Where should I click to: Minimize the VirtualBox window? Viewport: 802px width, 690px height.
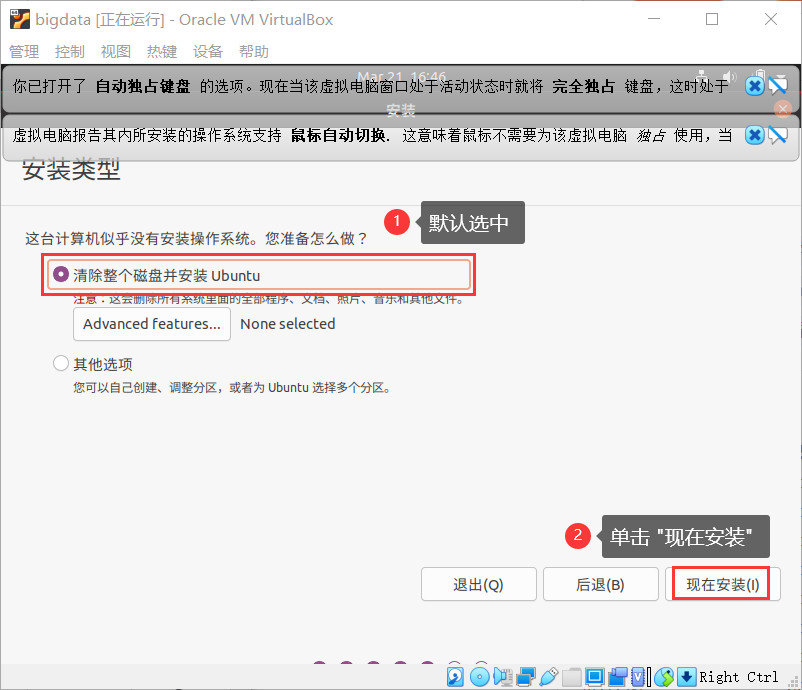pos(654,19)
